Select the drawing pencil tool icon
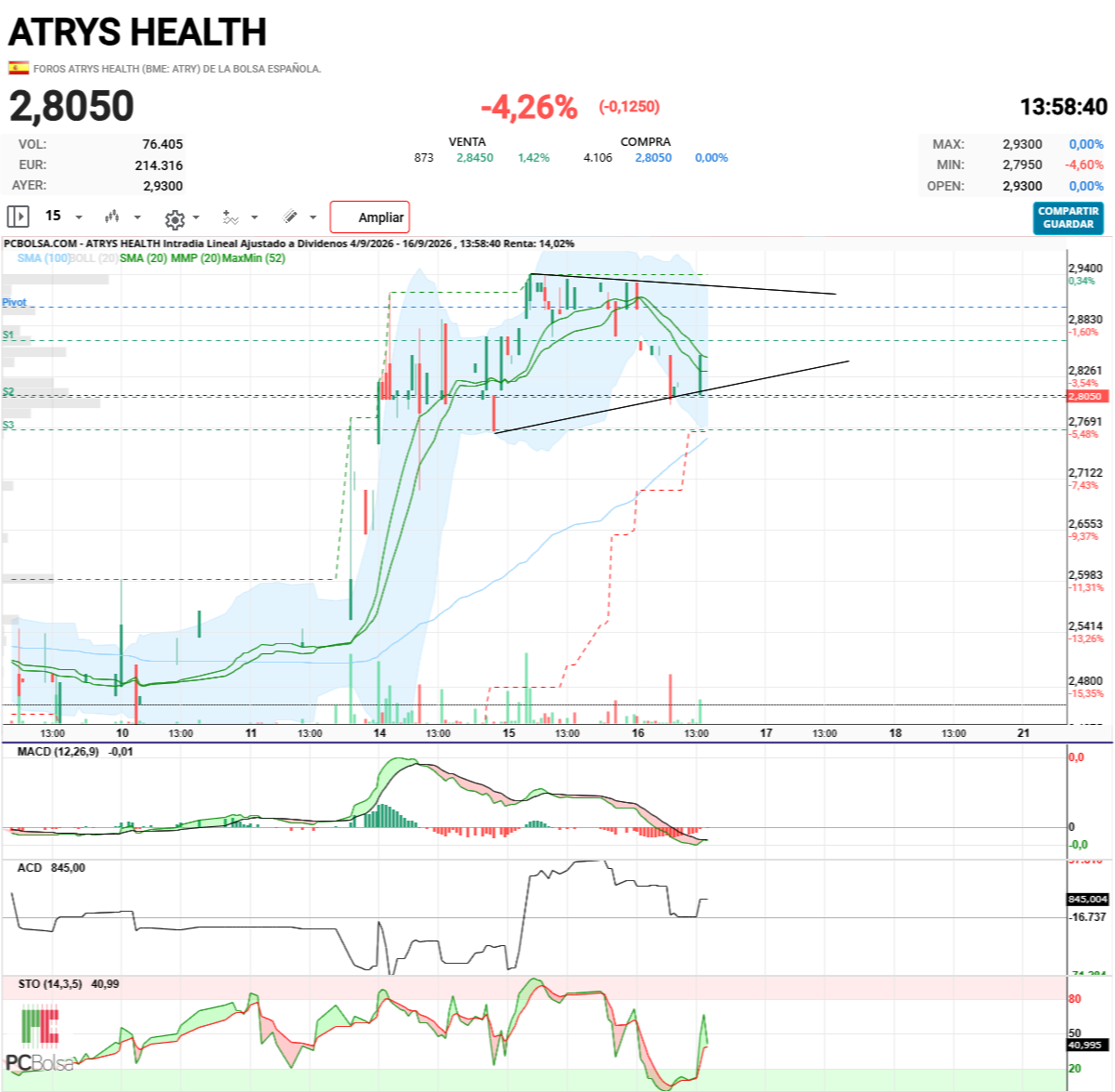This screenshot has width=1115, height=1092. point(291,217)
